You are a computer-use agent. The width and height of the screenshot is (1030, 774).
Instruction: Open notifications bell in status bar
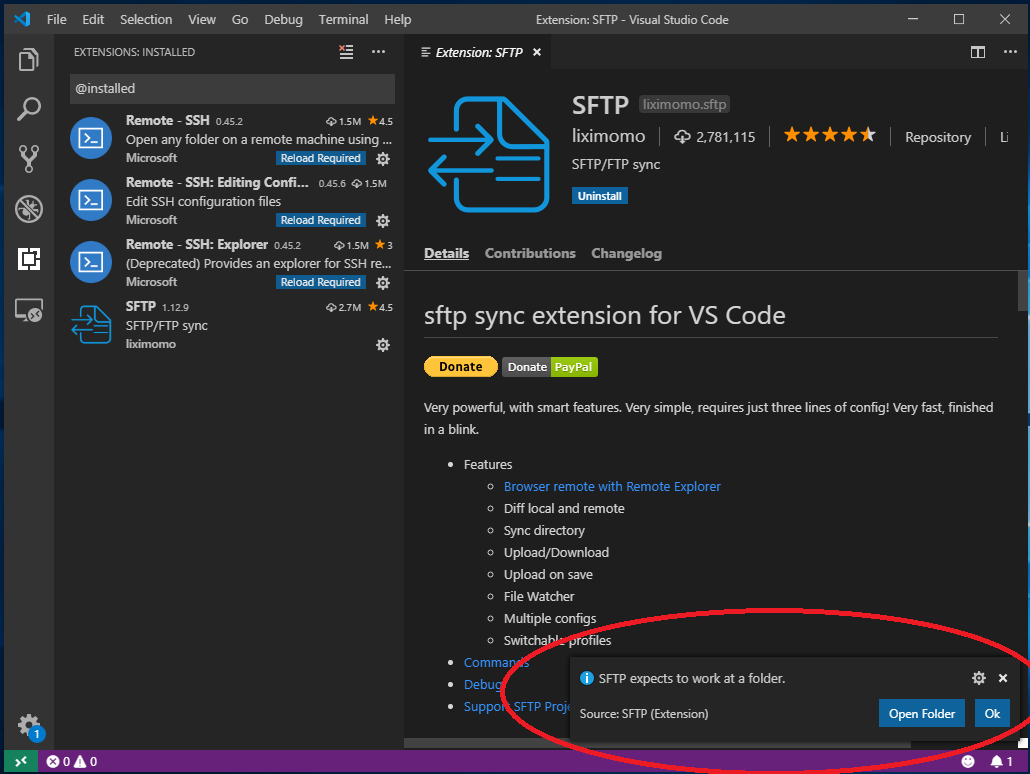(x=1001, y=762)
